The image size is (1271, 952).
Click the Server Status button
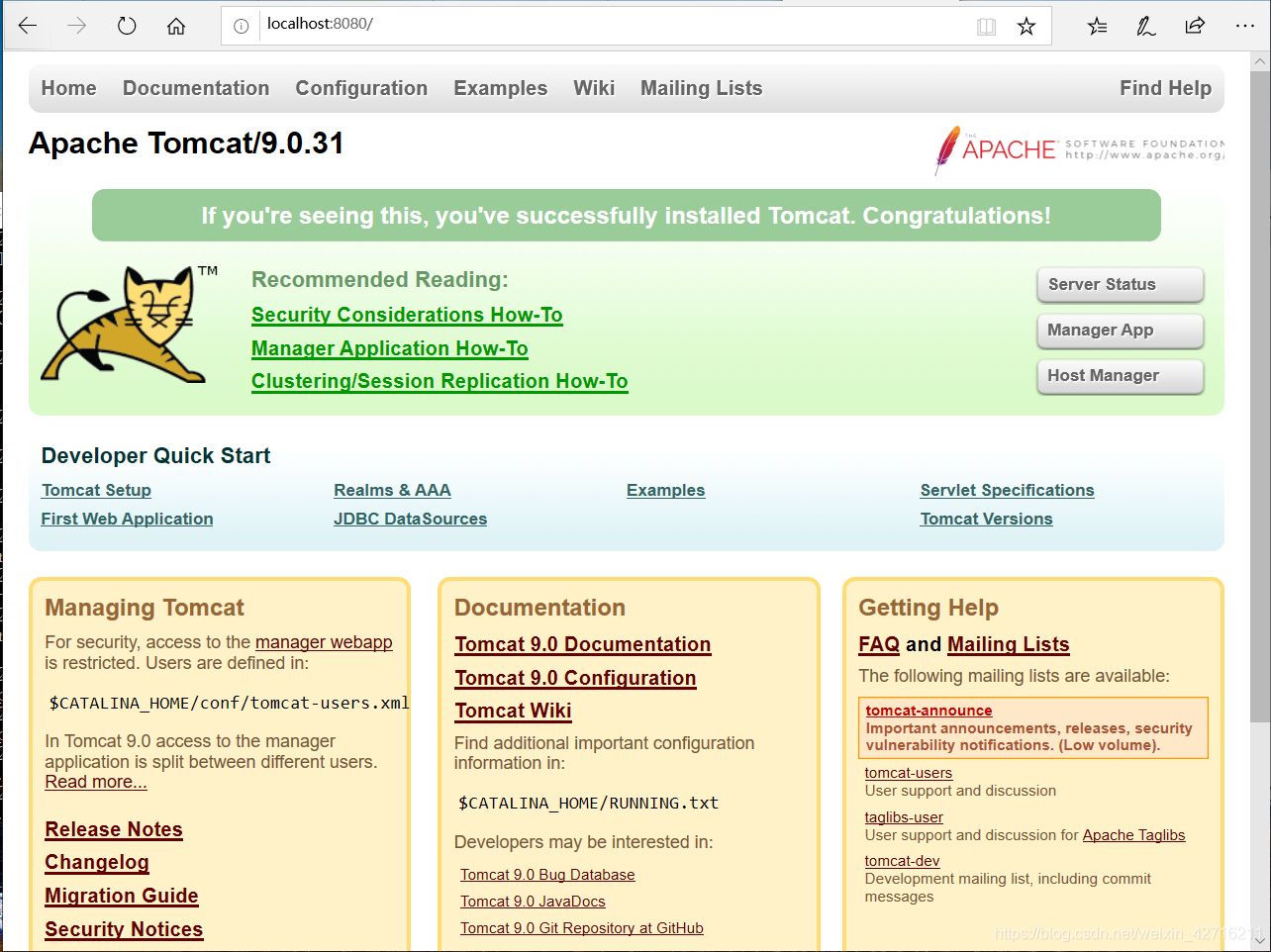point(1120,284)
